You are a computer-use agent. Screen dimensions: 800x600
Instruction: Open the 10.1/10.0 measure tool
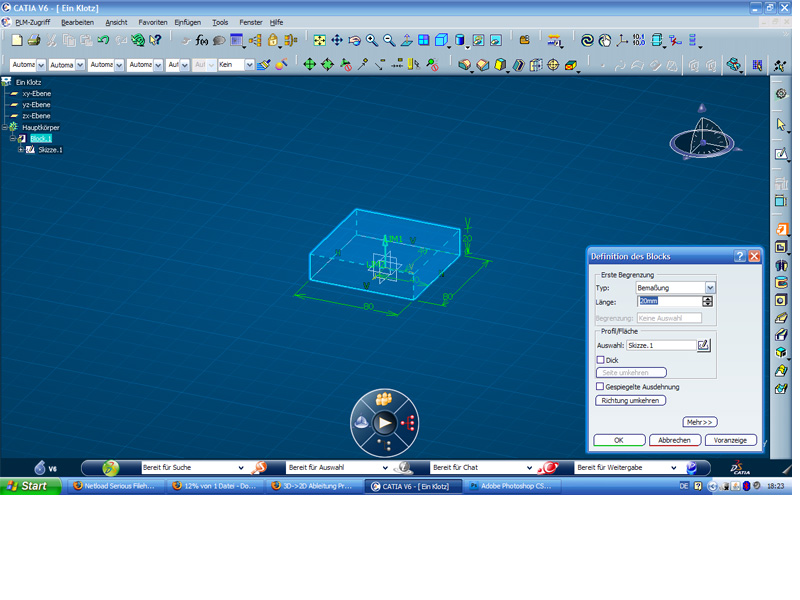pos(639,40)
